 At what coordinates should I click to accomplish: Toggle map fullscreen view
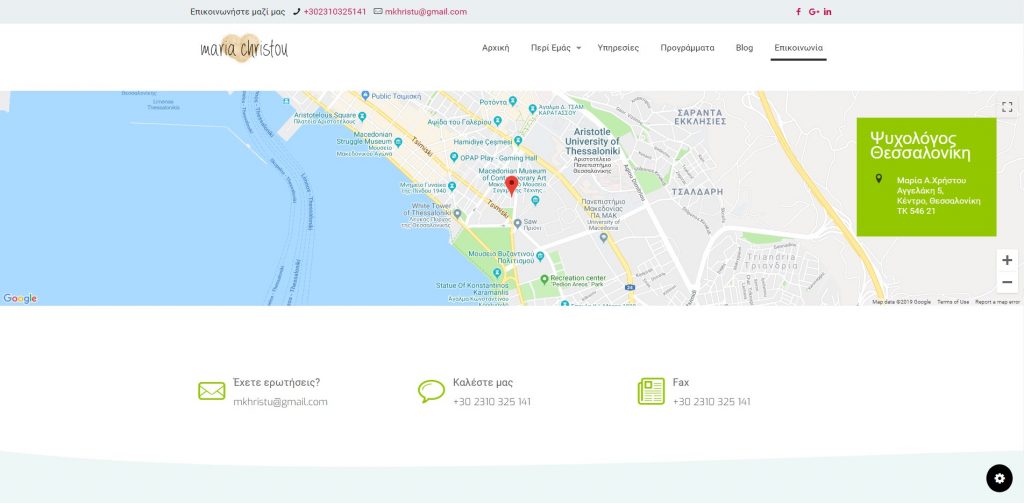click(1007, 106)
